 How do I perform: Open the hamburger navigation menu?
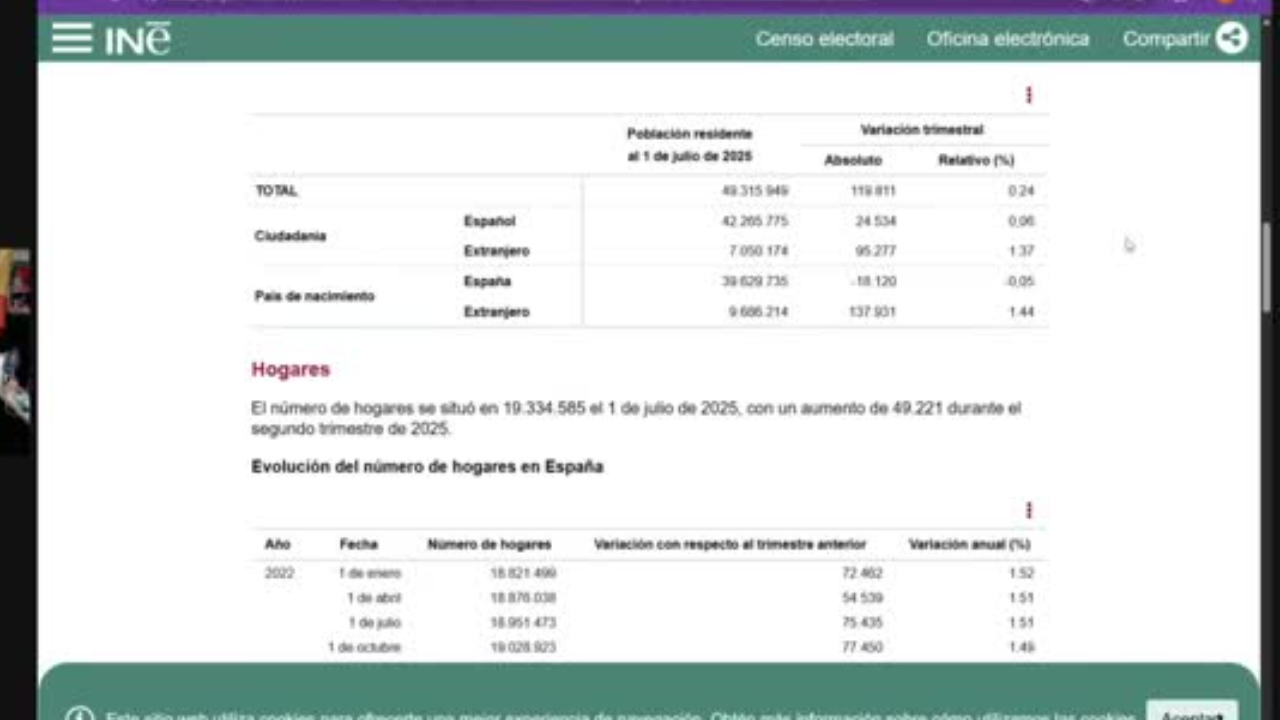coord(71,38)
